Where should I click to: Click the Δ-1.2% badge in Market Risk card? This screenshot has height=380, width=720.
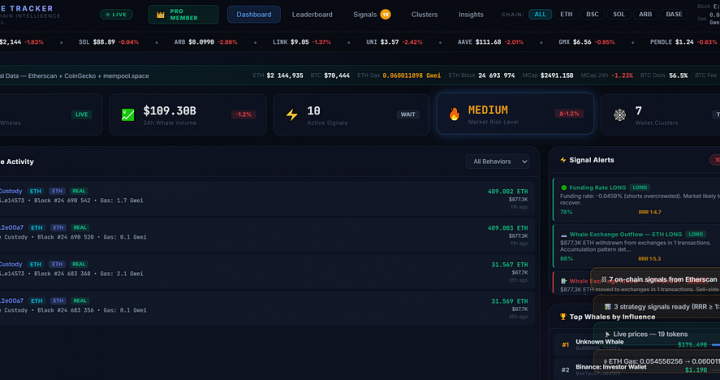click(569, 113)
